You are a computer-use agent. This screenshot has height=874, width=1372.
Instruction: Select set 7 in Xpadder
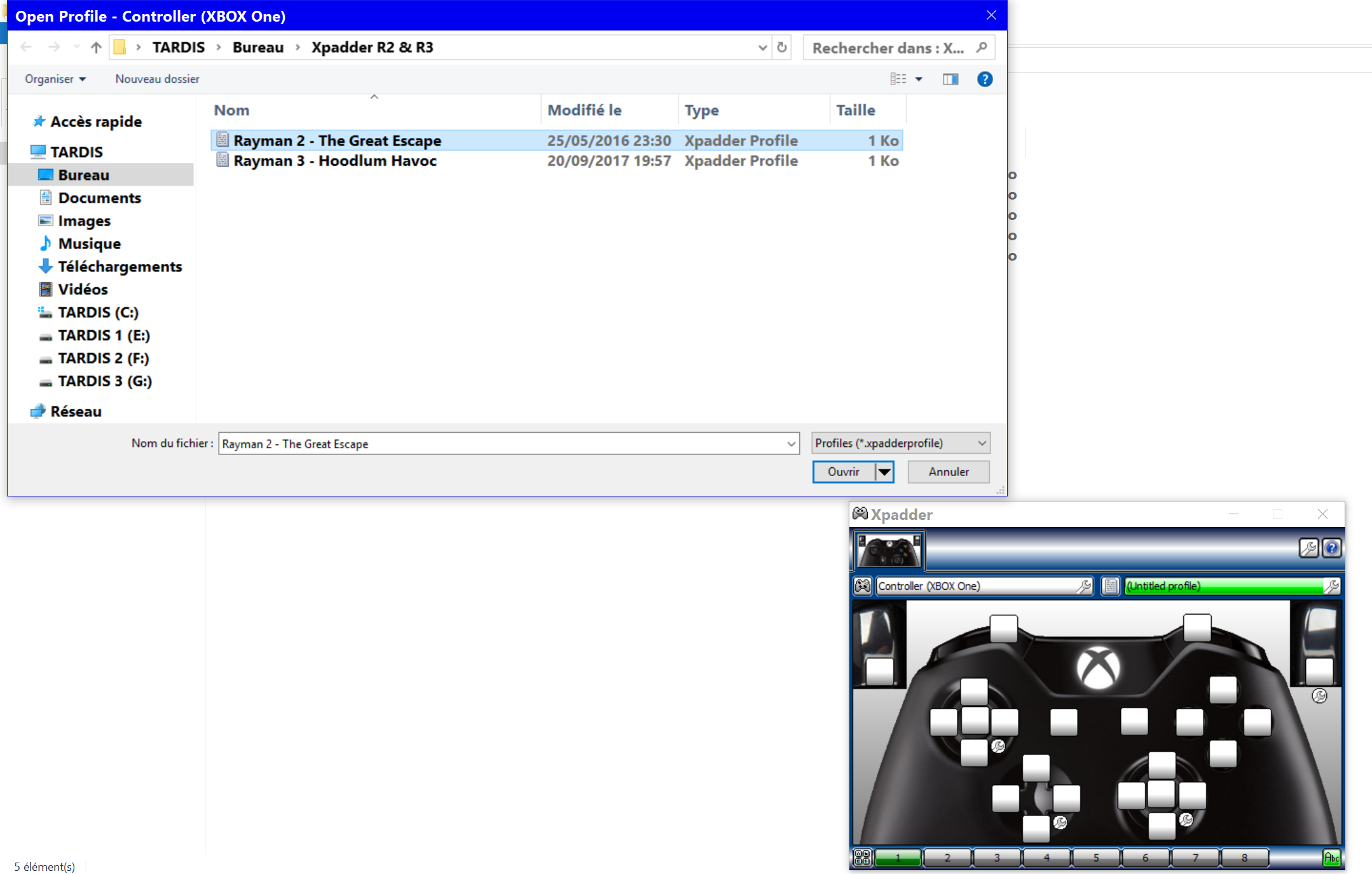tap(1195, 858)
